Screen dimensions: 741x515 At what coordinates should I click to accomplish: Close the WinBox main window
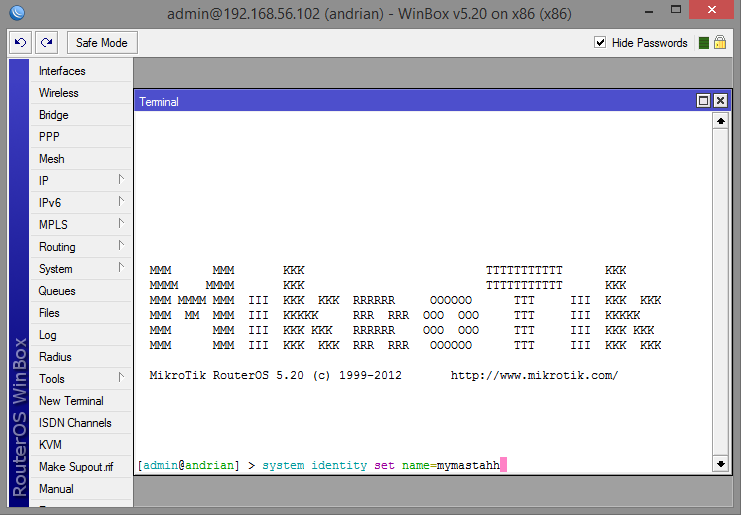(x=712, y=10)
